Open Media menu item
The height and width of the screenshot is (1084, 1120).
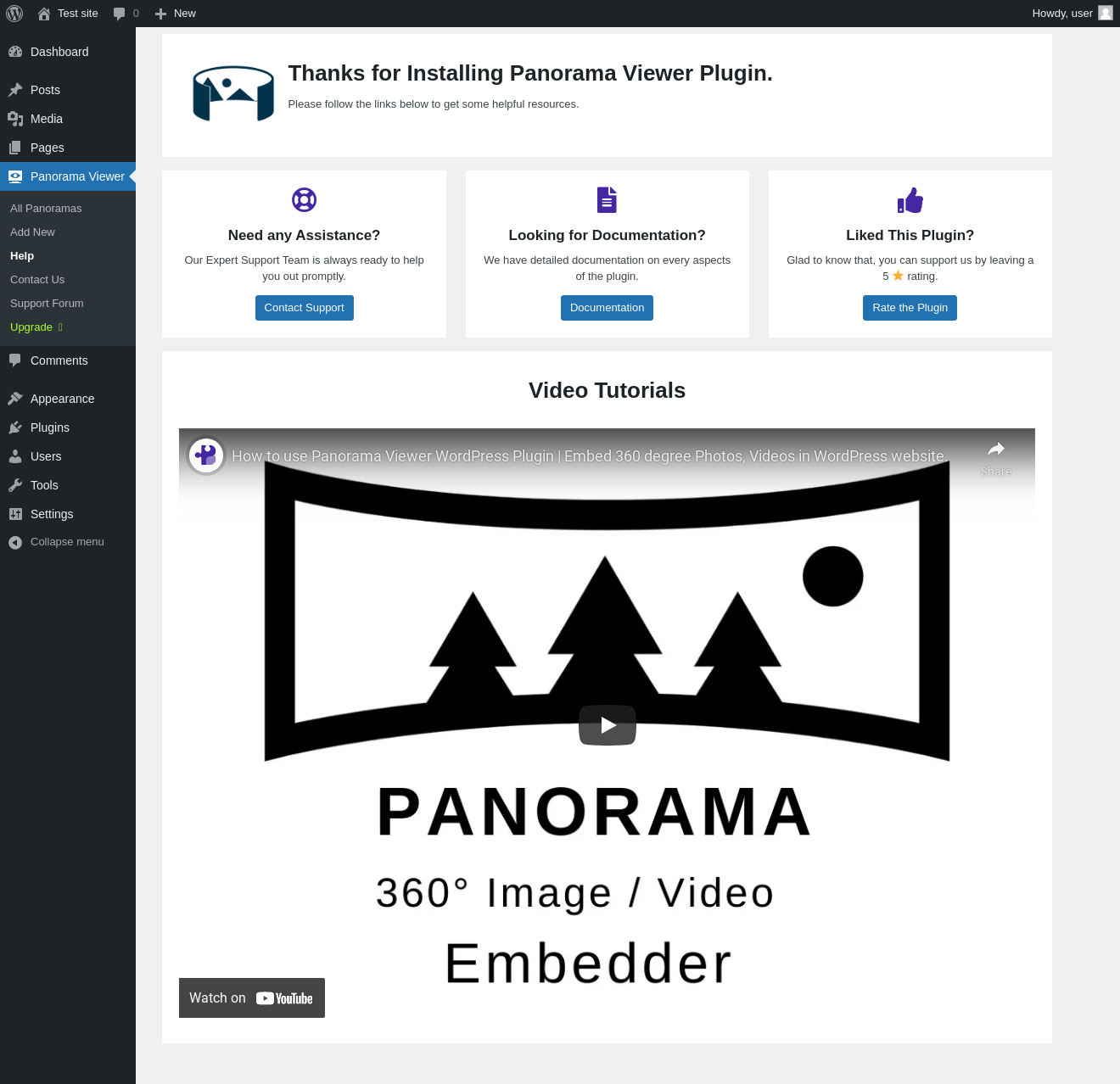point(68,119)
